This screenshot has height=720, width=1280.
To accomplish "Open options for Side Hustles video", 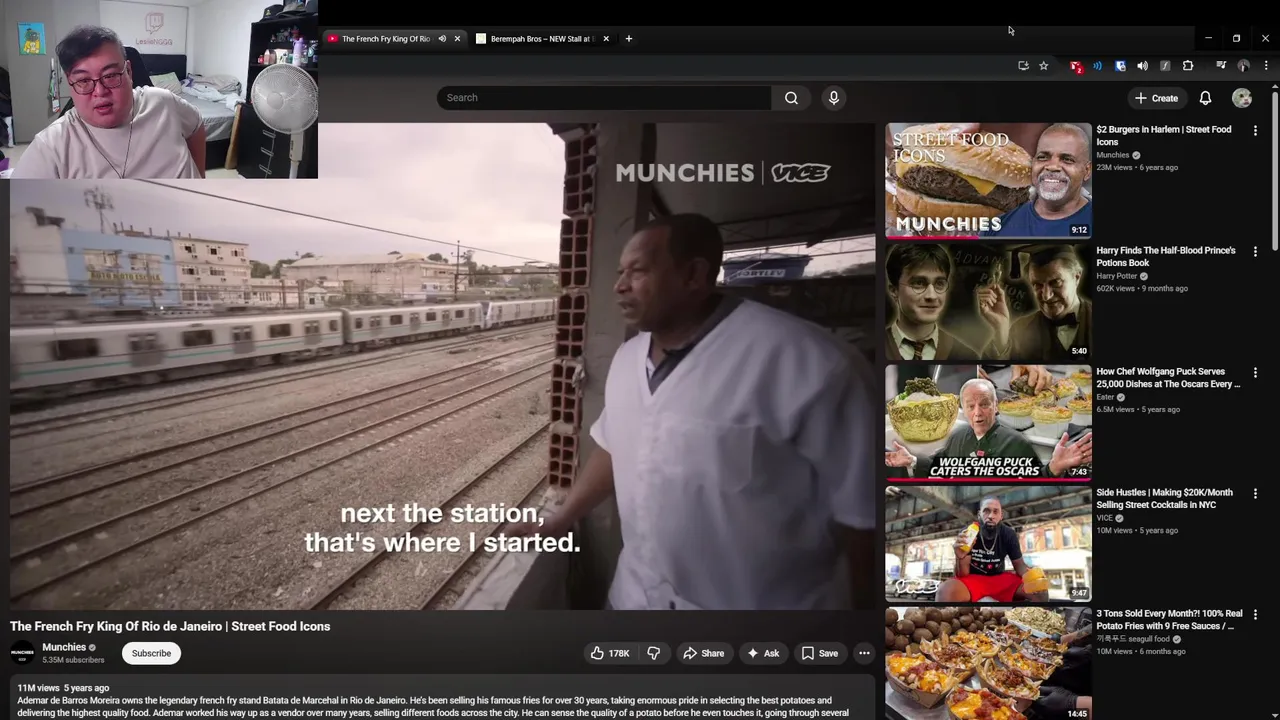I will [1255, 493].
